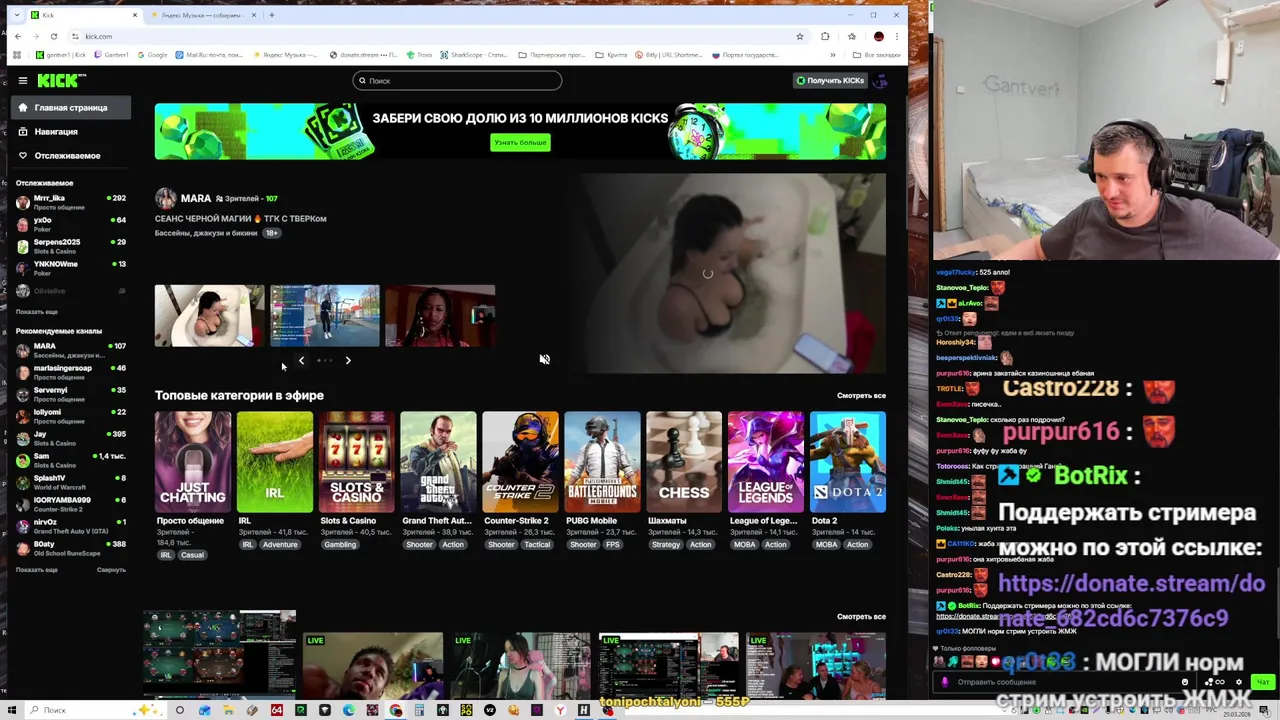Image resolution: width=1280 pixels, height=720 pixels.
Task: Open the Grand Theft Auto category card
Action: click(x=438, y=462)
